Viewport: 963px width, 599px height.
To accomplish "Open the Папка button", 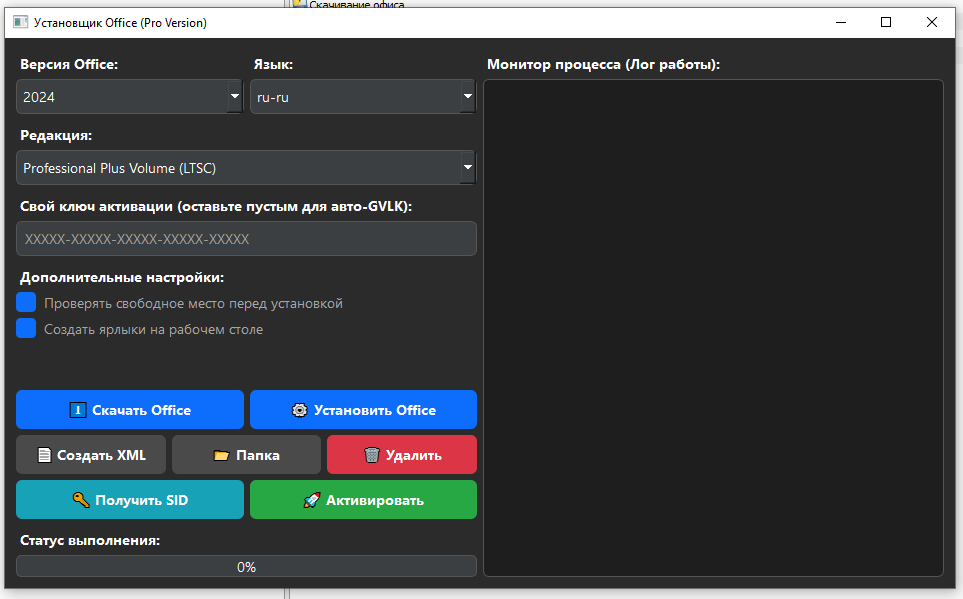I will (246, 455).
